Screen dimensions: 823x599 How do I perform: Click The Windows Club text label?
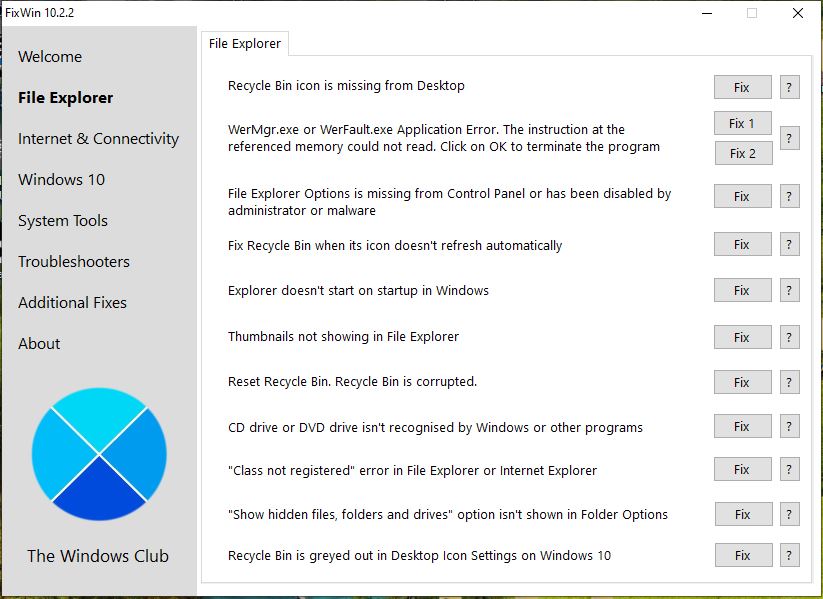tap(98, 556)
